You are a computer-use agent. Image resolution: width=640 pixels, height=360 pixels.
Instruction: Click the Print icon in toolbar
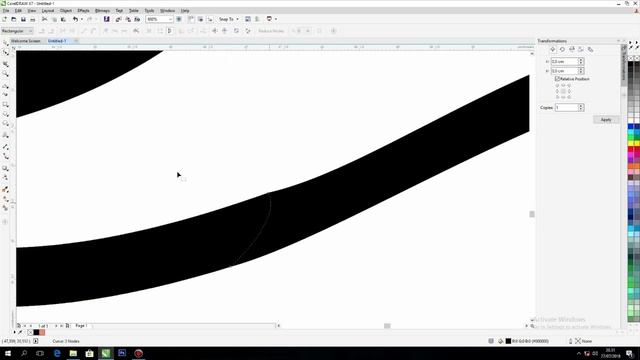(33, 19)
